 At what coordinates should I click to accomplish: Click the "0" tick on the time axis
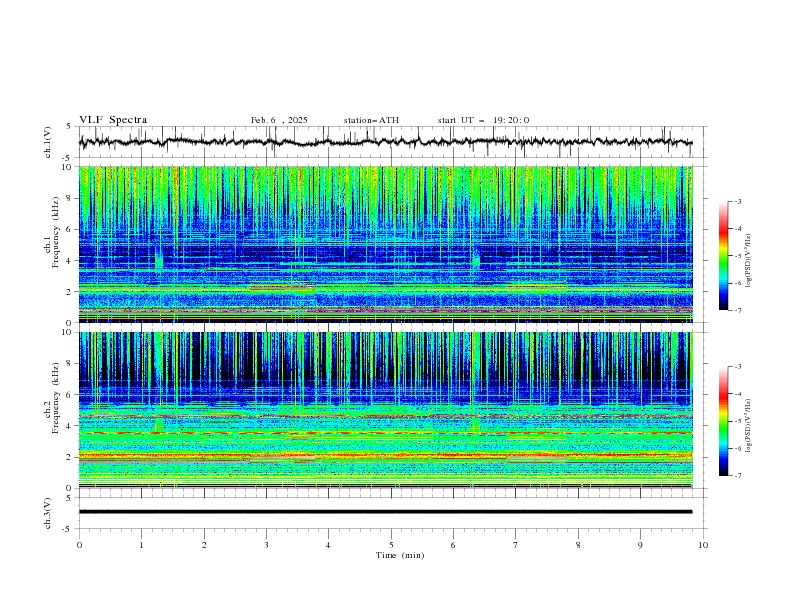[x=79, y=545]
